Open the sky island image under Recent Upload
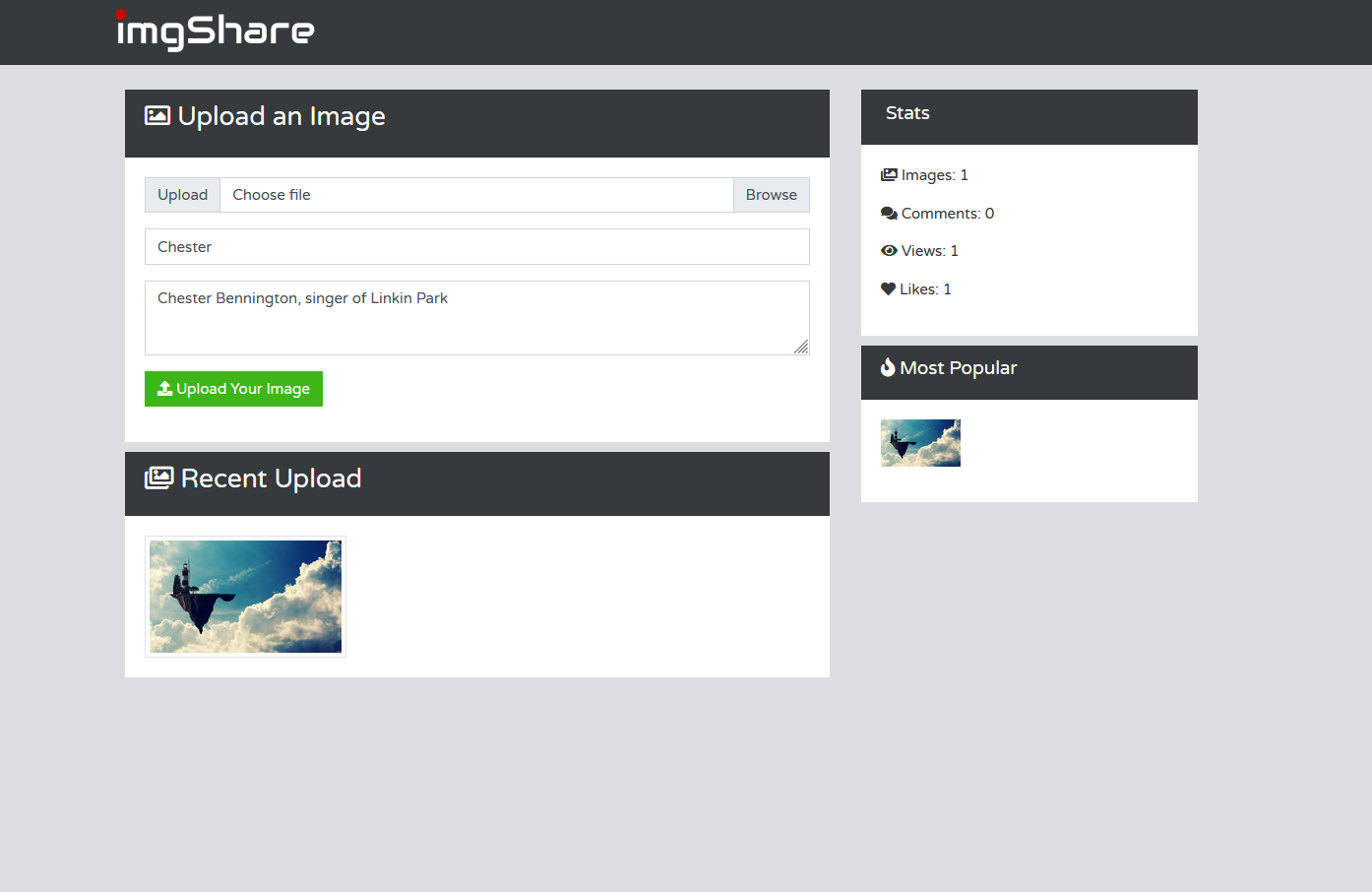This screenshot has height=892, width=1372. coord(245,596)
